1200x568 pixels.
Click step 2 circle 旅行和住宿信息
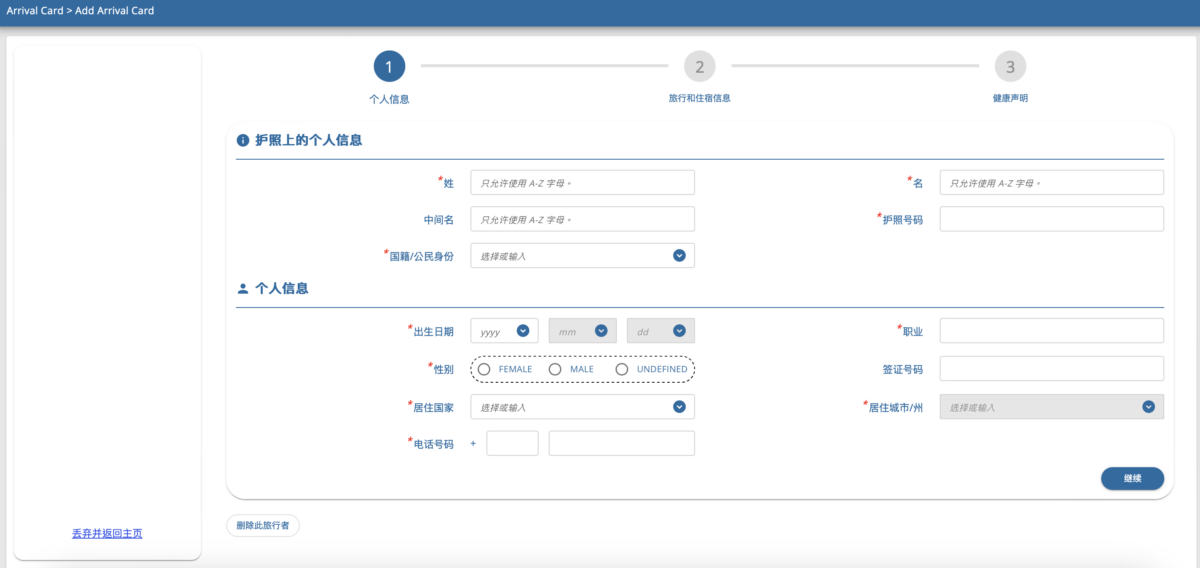[x=699, y=67]
